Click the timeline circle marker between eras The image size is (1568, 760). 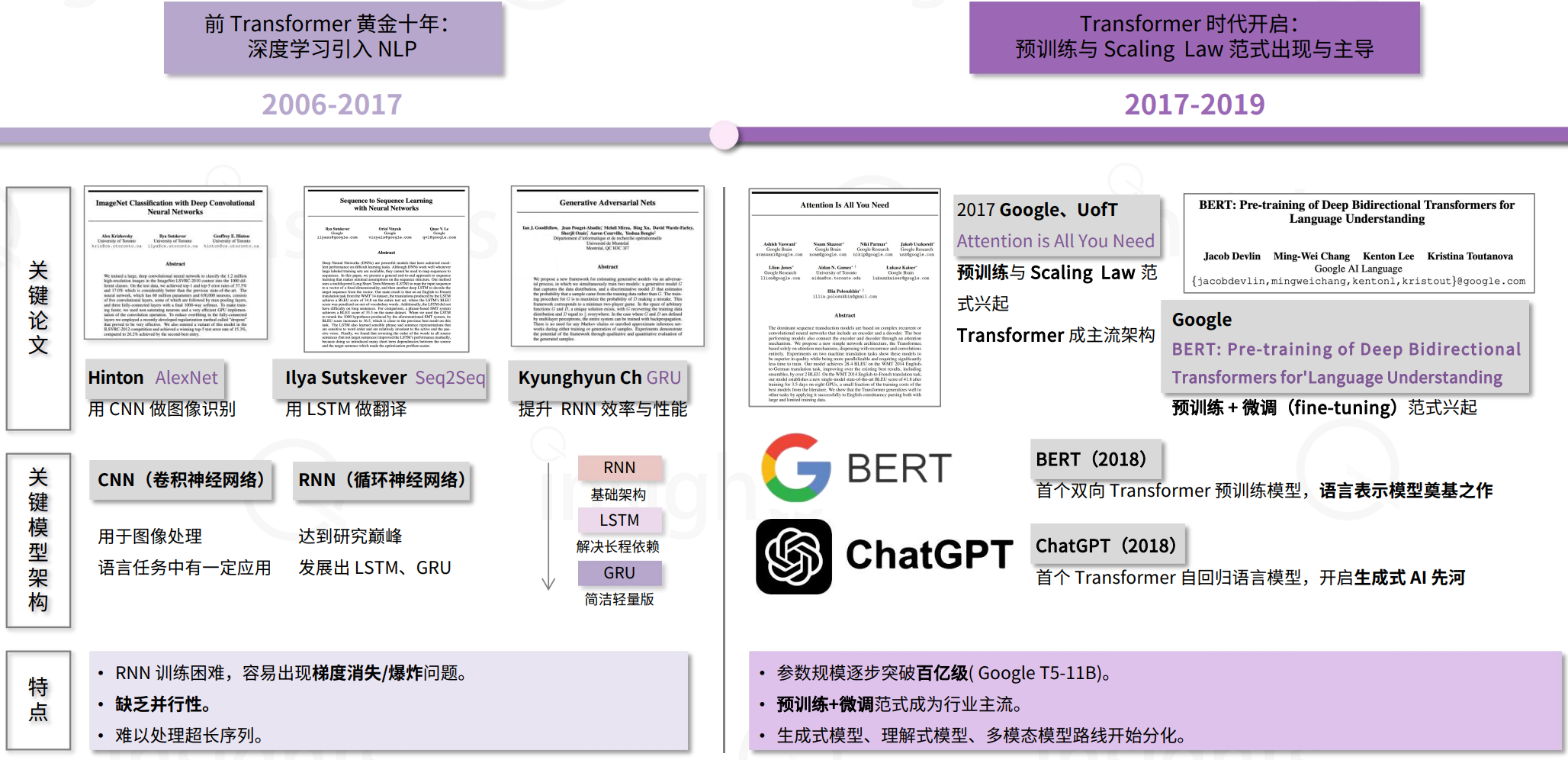pos(724,136)
